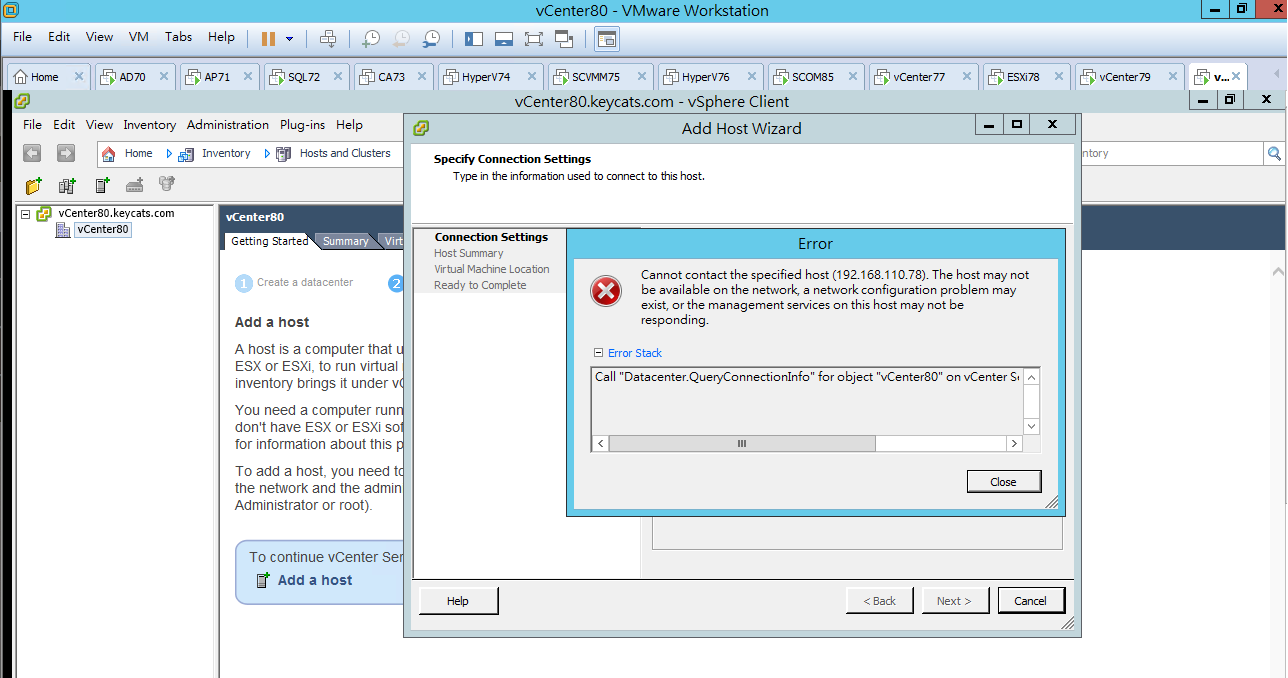Screen dimensions: 1288x678
Task: Open the Summary tab
Action: (345, 241)
